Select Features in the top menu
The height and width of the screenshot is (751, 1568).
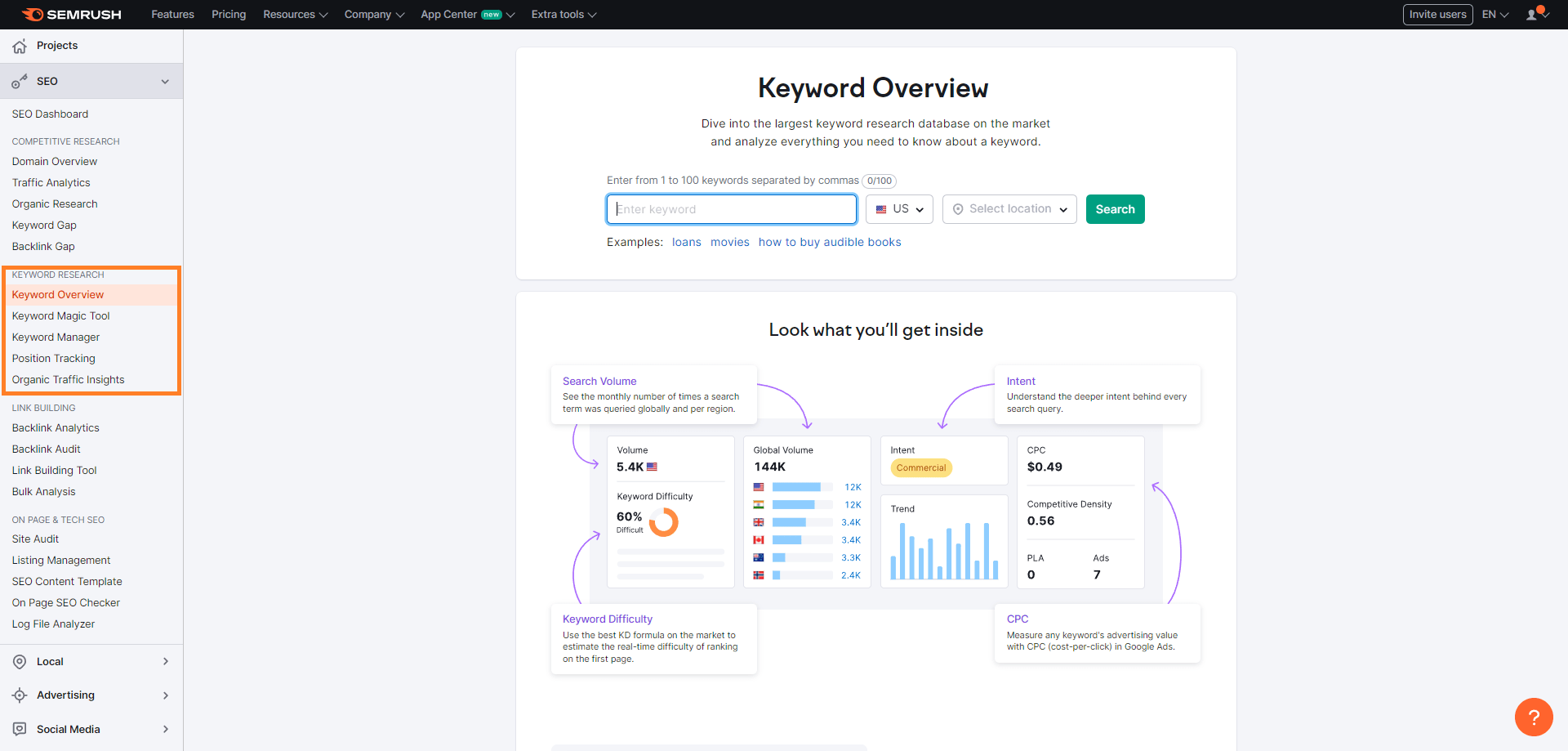(x=172, y=14)
